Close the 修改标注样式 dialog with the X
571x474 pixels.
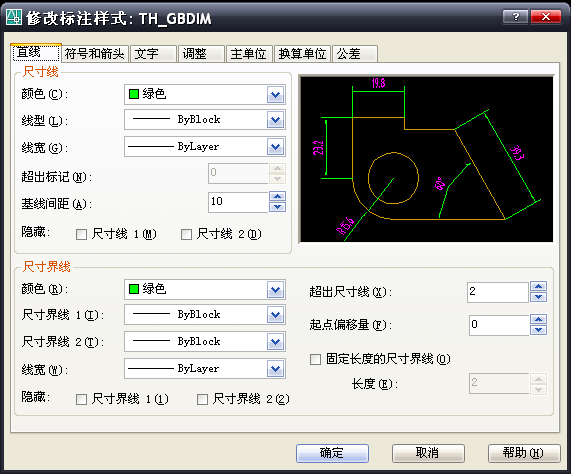click(546, 16)
